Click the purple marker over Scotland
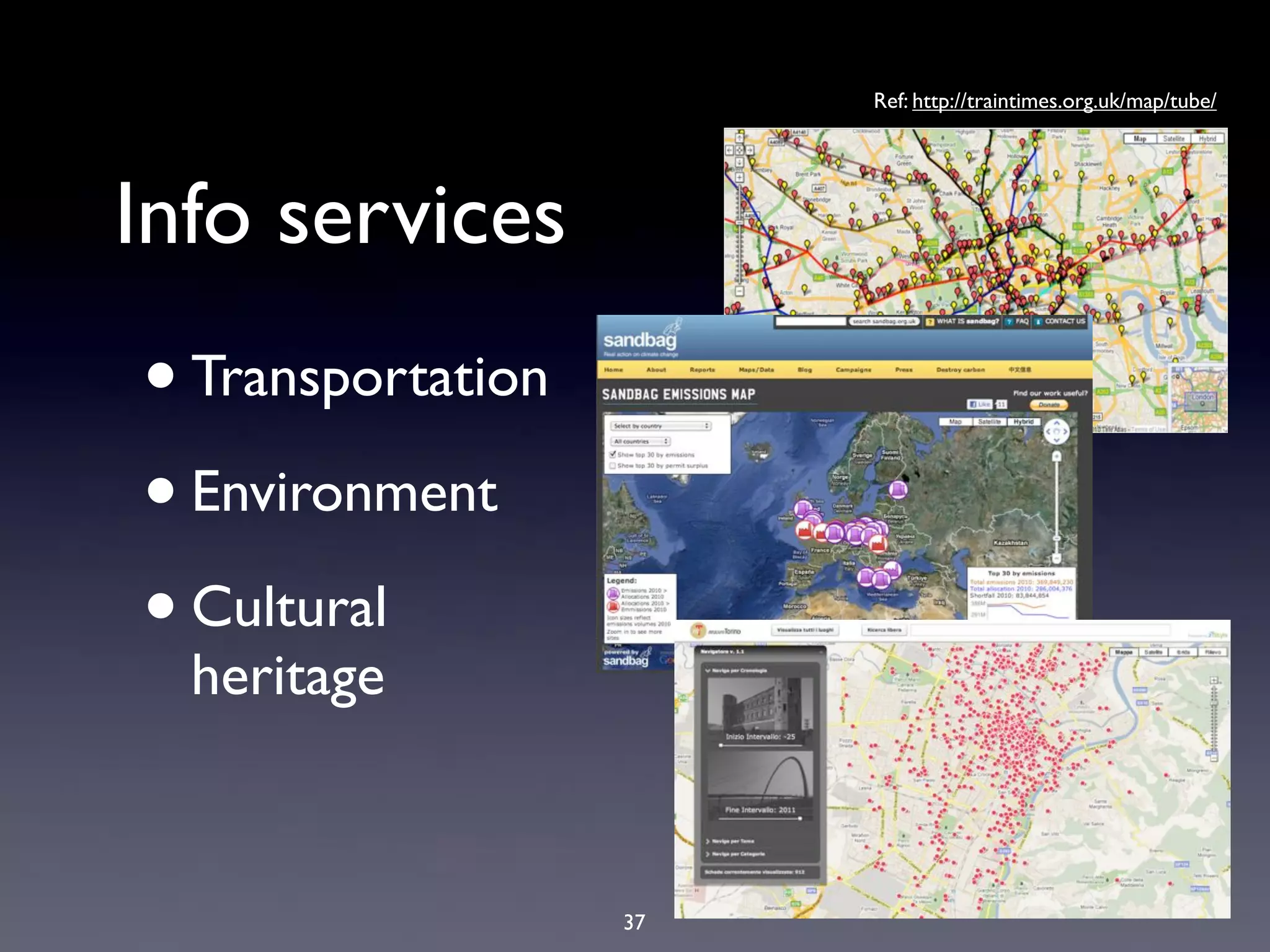The height and width of the screenshot is (952, 1270). click(x=803, y=509)
